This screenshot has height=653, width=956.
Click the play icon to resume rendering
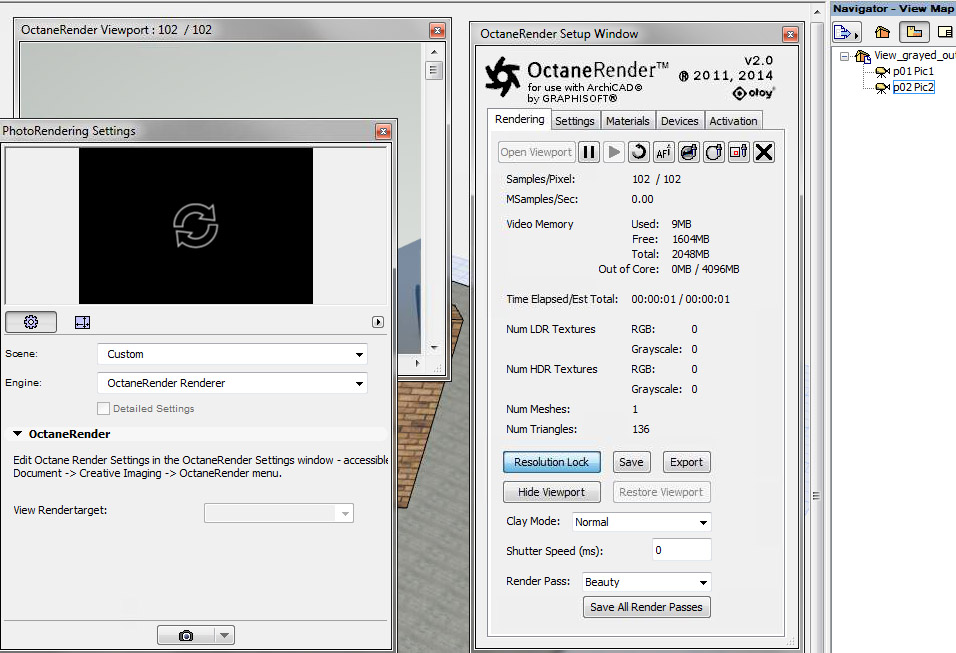[614, 152]
